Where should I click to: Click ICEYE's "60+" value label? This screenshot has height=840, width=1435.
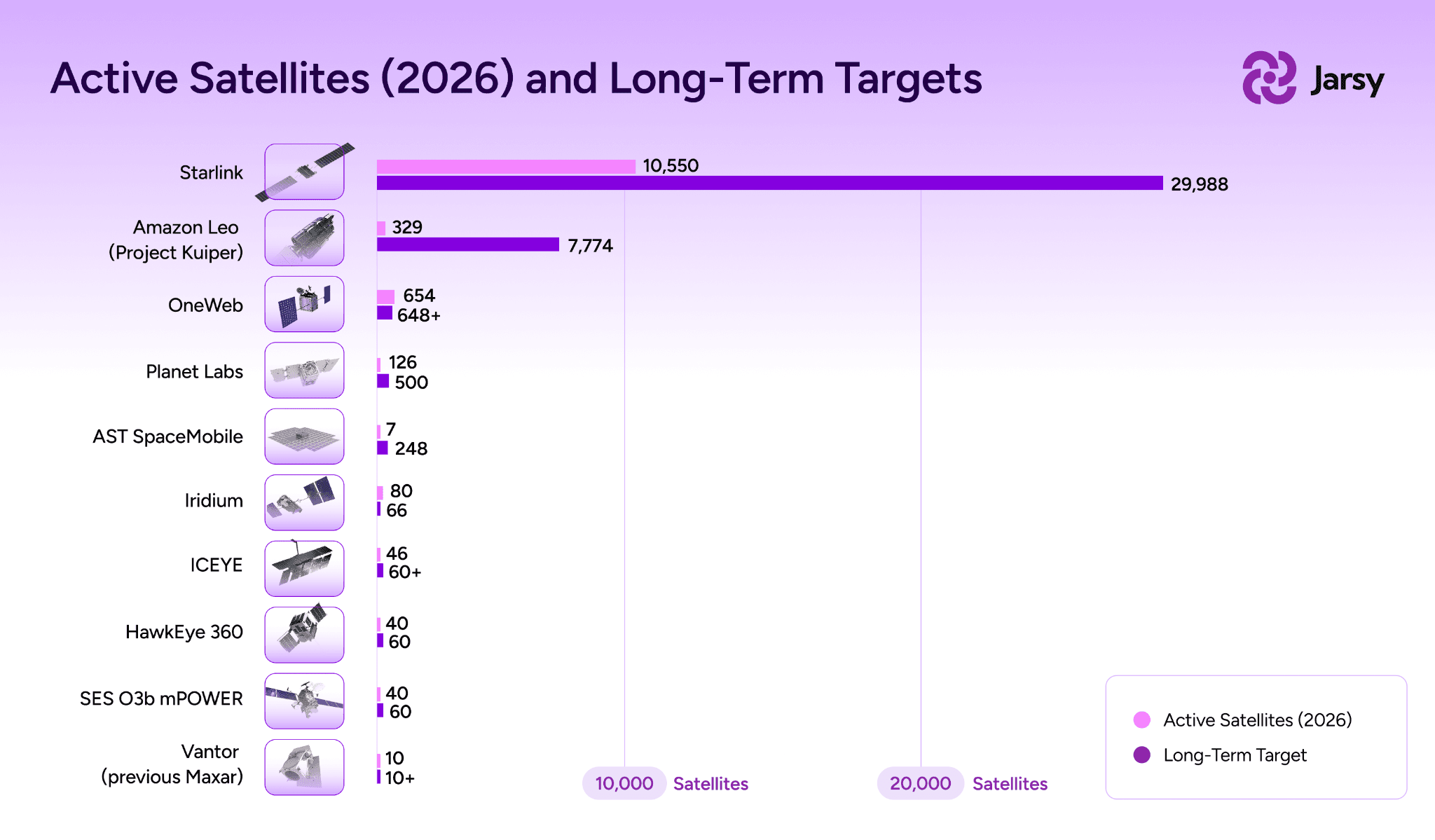(405, 572)
